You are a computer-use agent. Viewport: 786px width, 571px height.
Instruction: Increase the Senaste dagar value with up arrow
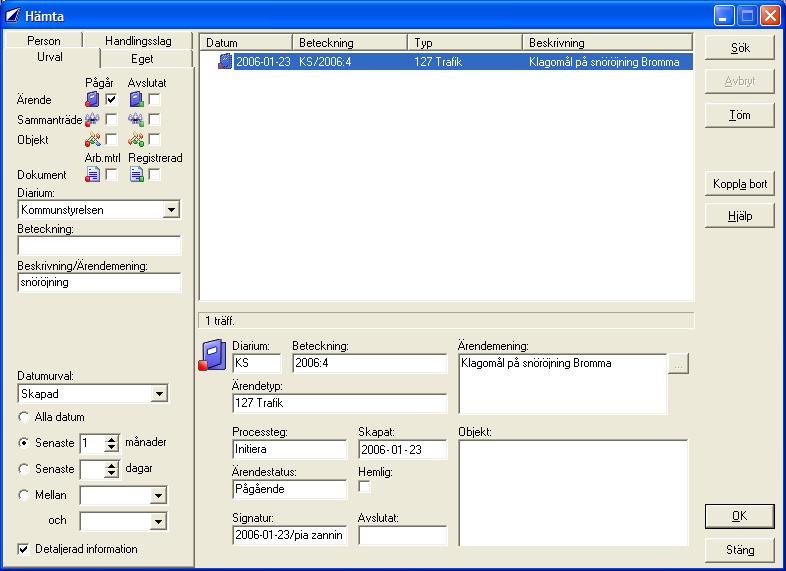pyautogui.click(x=112, y=465)
